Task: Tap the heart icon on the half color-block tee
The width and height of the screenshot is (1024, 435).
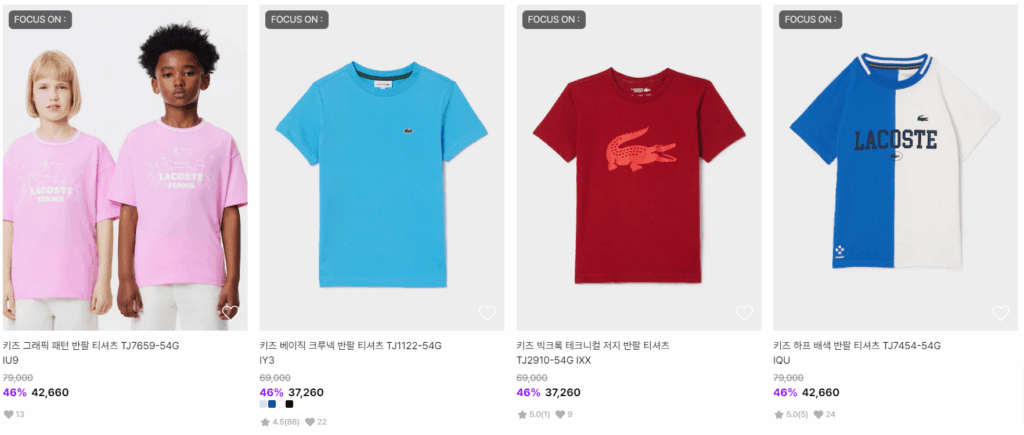Action: 1000,313
